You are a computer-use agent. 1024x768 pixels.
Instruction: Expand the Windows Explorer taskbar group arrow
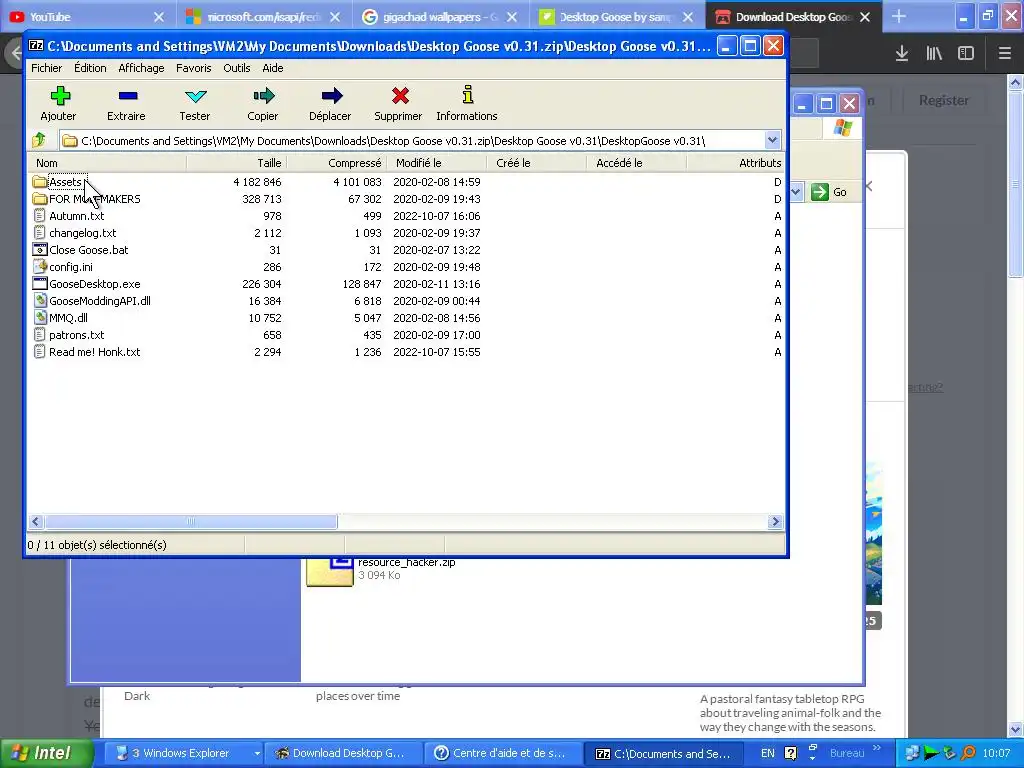click(x=257, y=753)
